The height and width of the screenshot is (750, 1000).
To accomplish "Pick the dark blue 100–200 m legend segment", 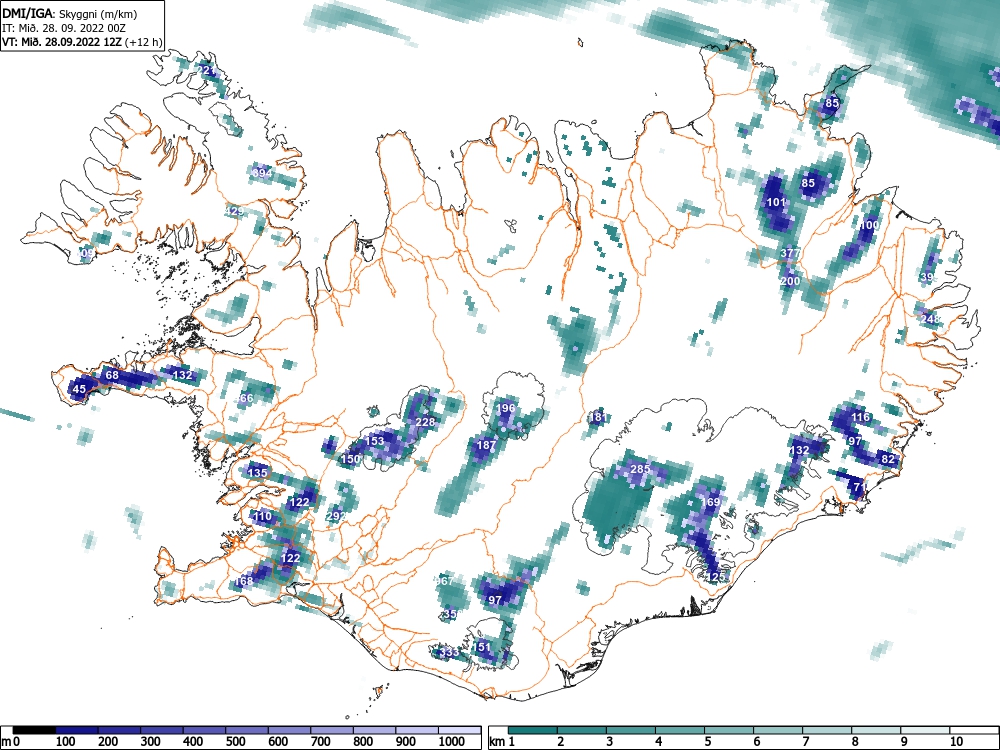I will (77, 730).
